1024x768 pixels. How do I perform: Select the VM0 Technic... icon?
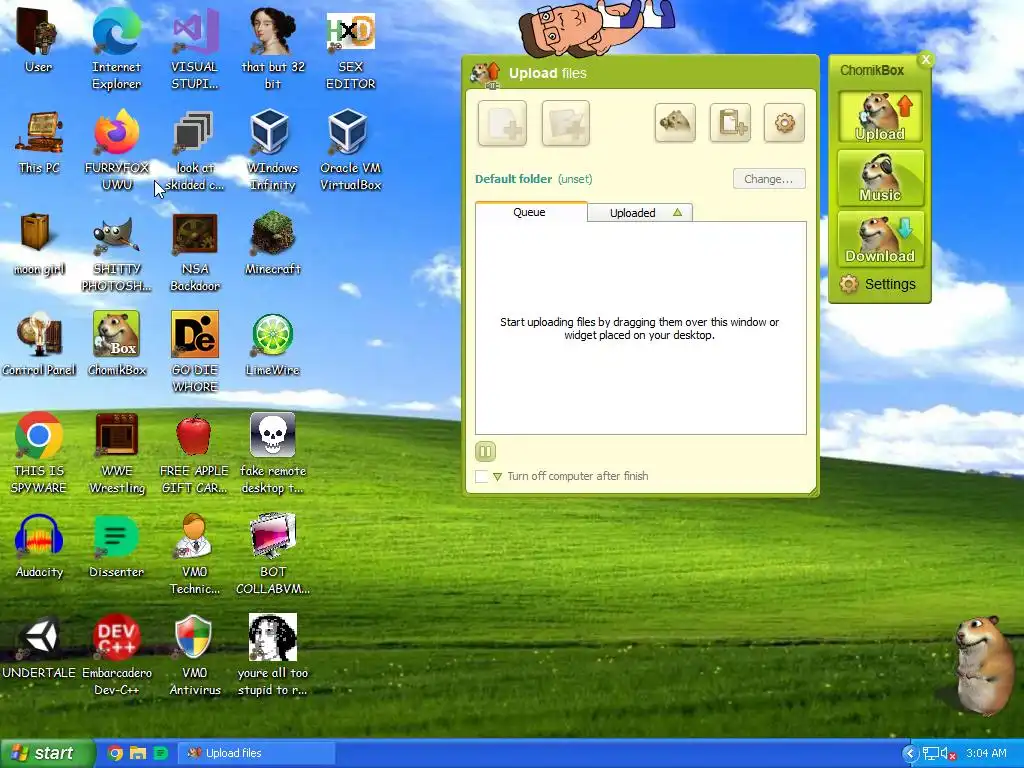(194, 554)
